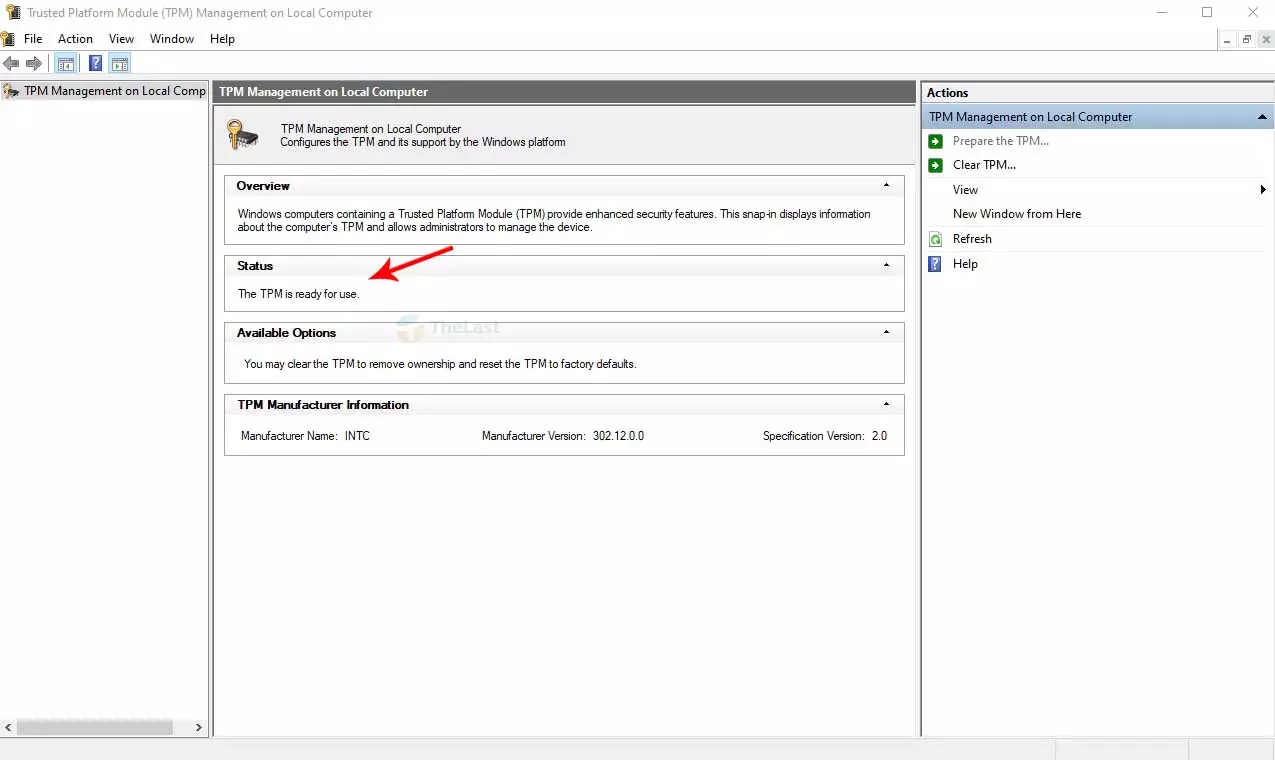Click the Status section heading
Image resolution: width=1275 pixels, height=760 pixels.
(x=255, y=266)
